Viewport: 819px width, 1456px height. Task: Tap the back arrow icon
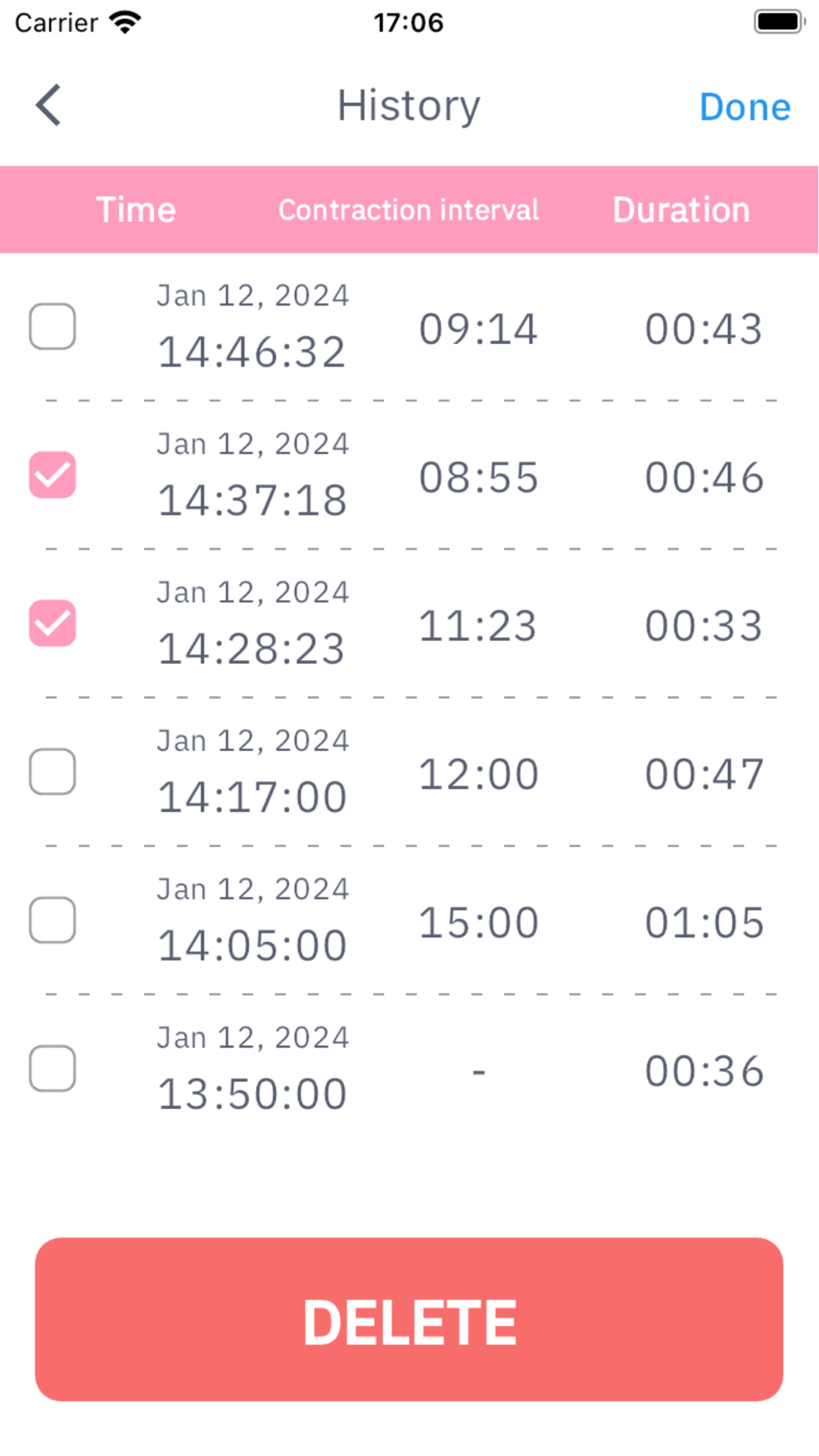49,106
